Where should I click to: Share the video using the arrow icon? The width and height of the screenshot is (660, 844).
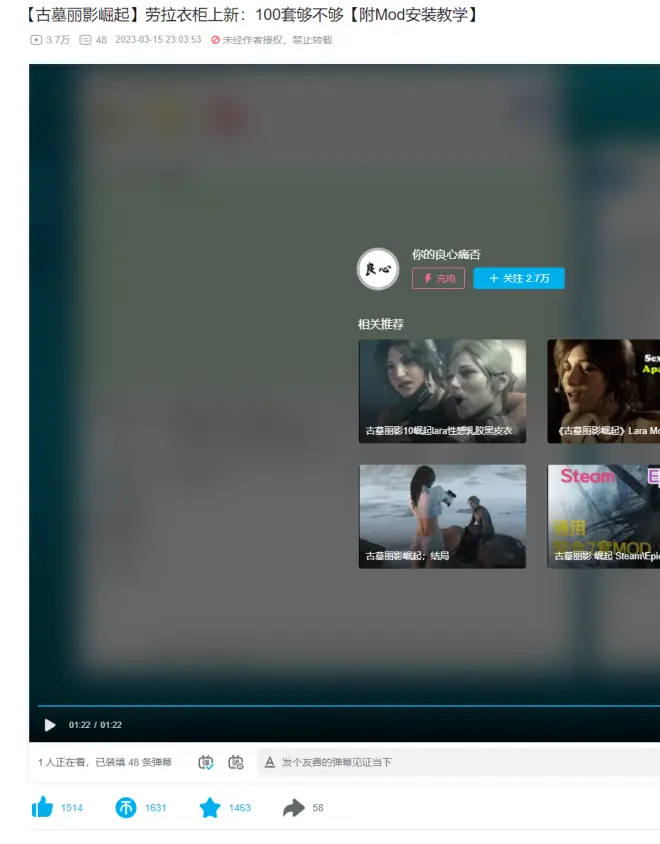pyautogui.click(x=293, y=808)
